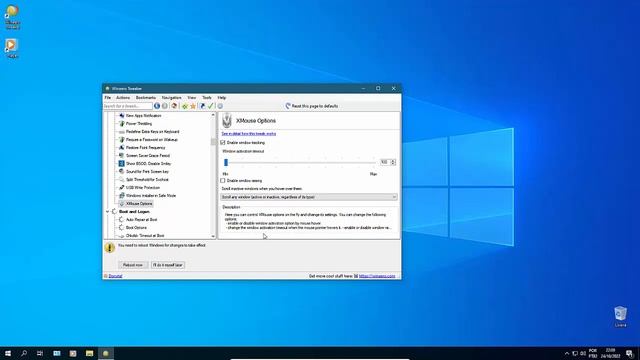Click the taskbar clock and date
Screen dimensions: 640x360
coord(610,353)
